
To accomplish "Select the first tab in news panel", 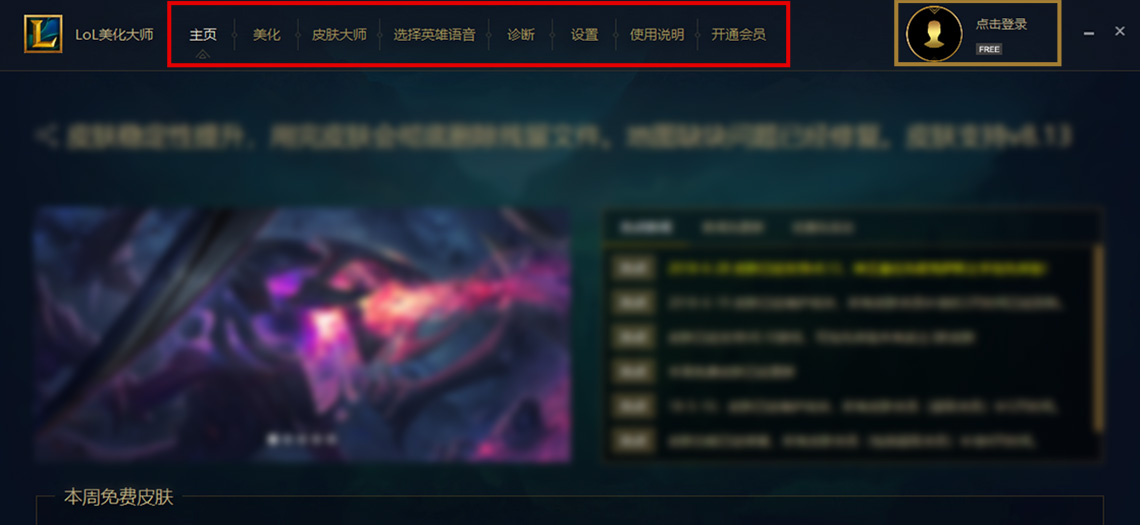I will [646, 227].
